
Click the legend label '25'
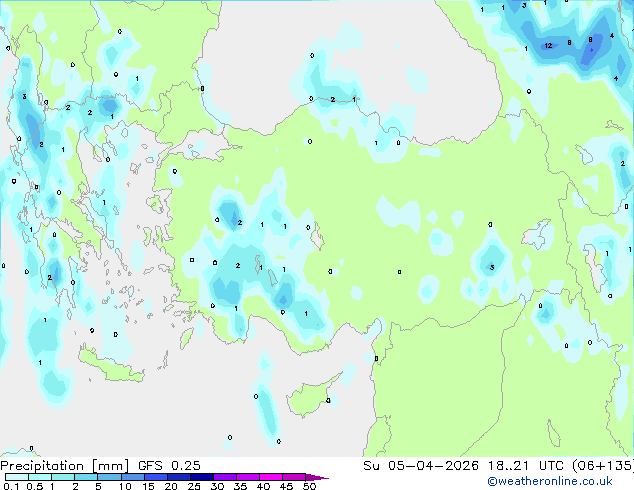click(194, 486)
